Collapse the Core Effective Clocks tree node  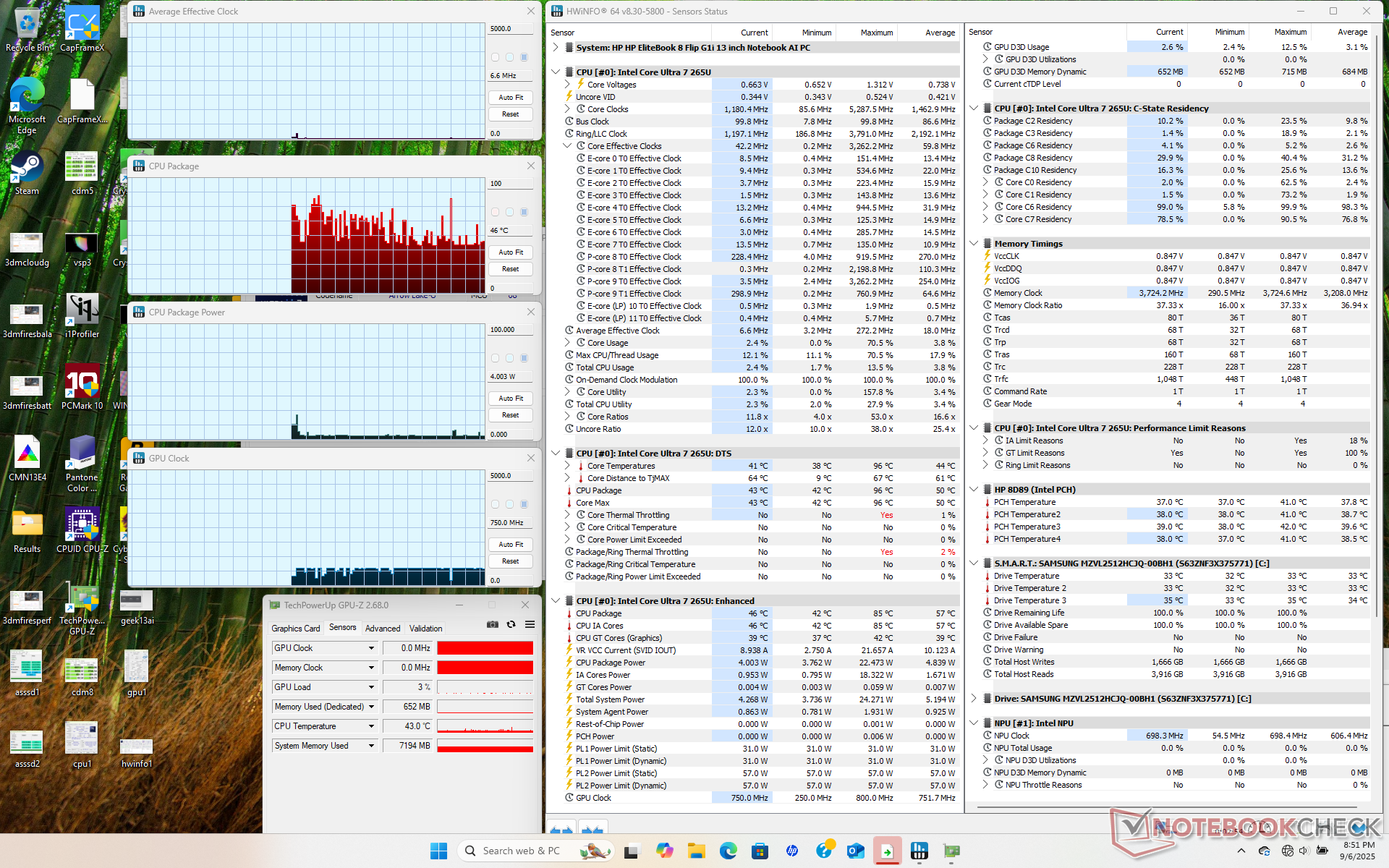tap(567, 146)
